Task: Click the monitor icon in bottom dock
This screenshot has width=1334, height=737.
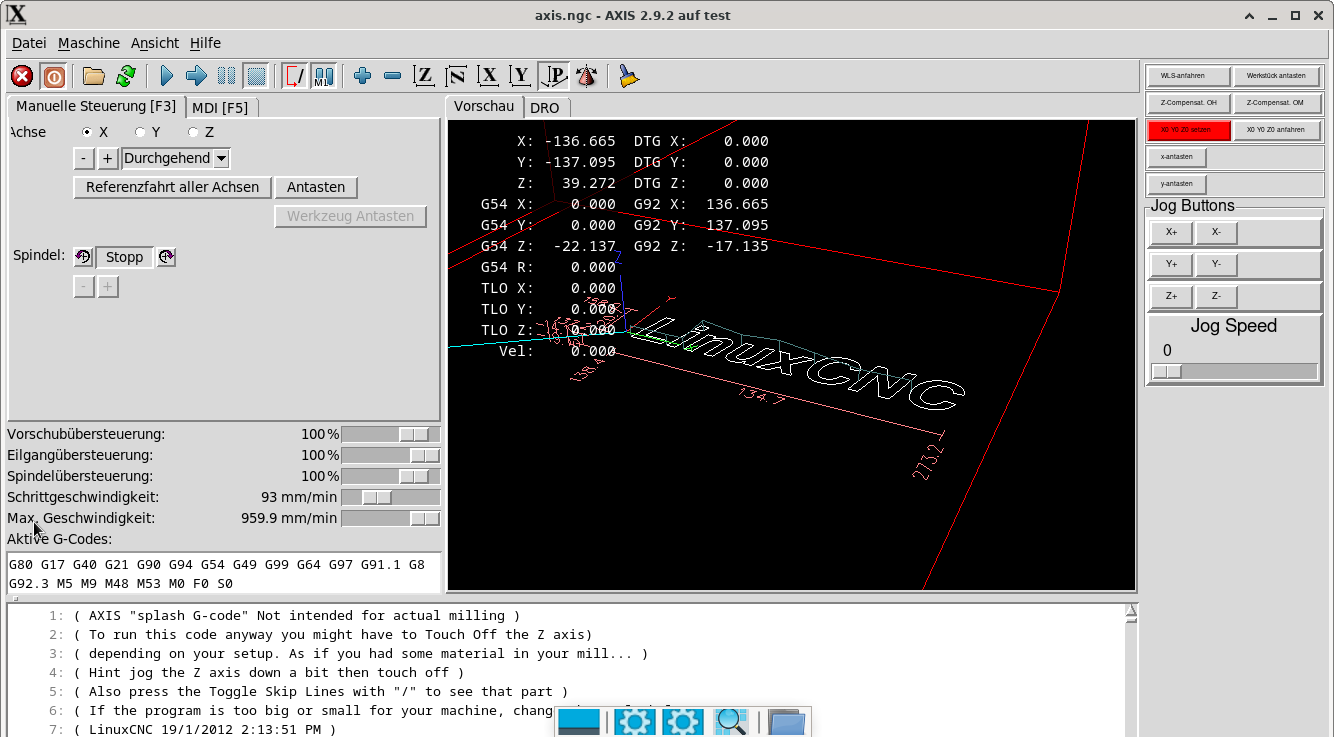Action: click(x=578, y=722)
